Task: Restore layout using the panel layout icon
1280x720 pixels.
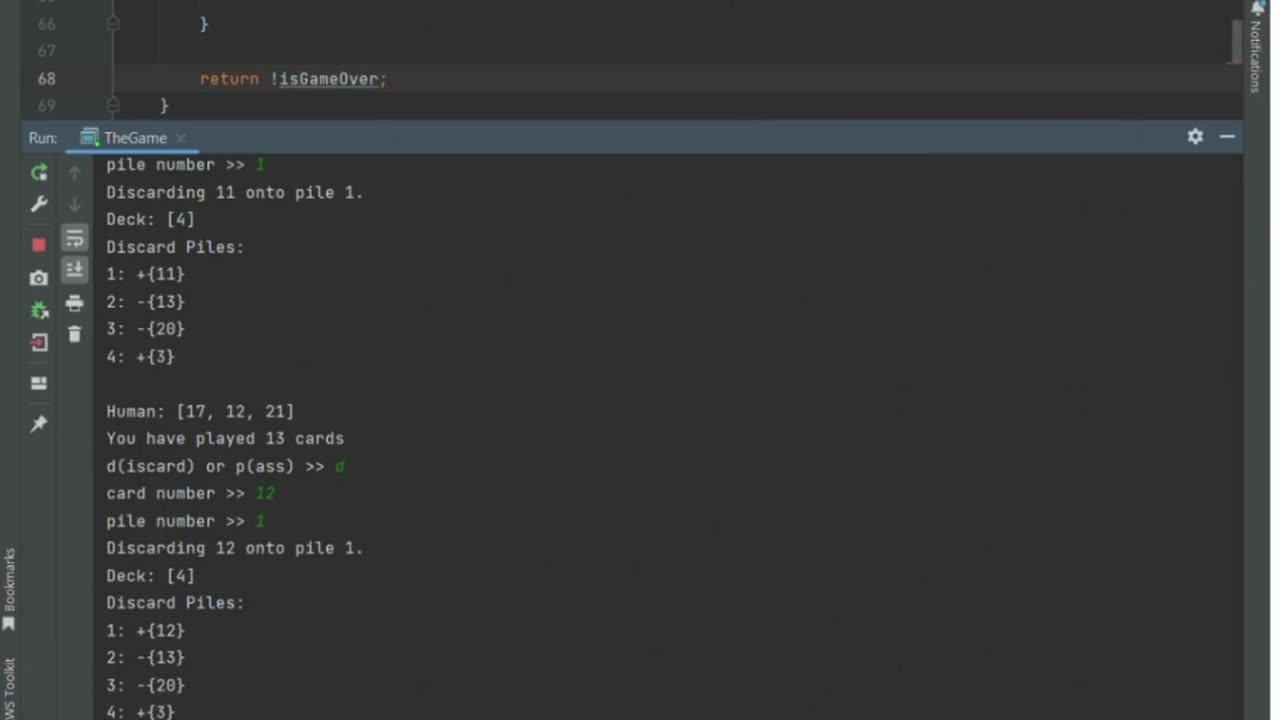Action: pyautogui.click(x=39, y=384)
